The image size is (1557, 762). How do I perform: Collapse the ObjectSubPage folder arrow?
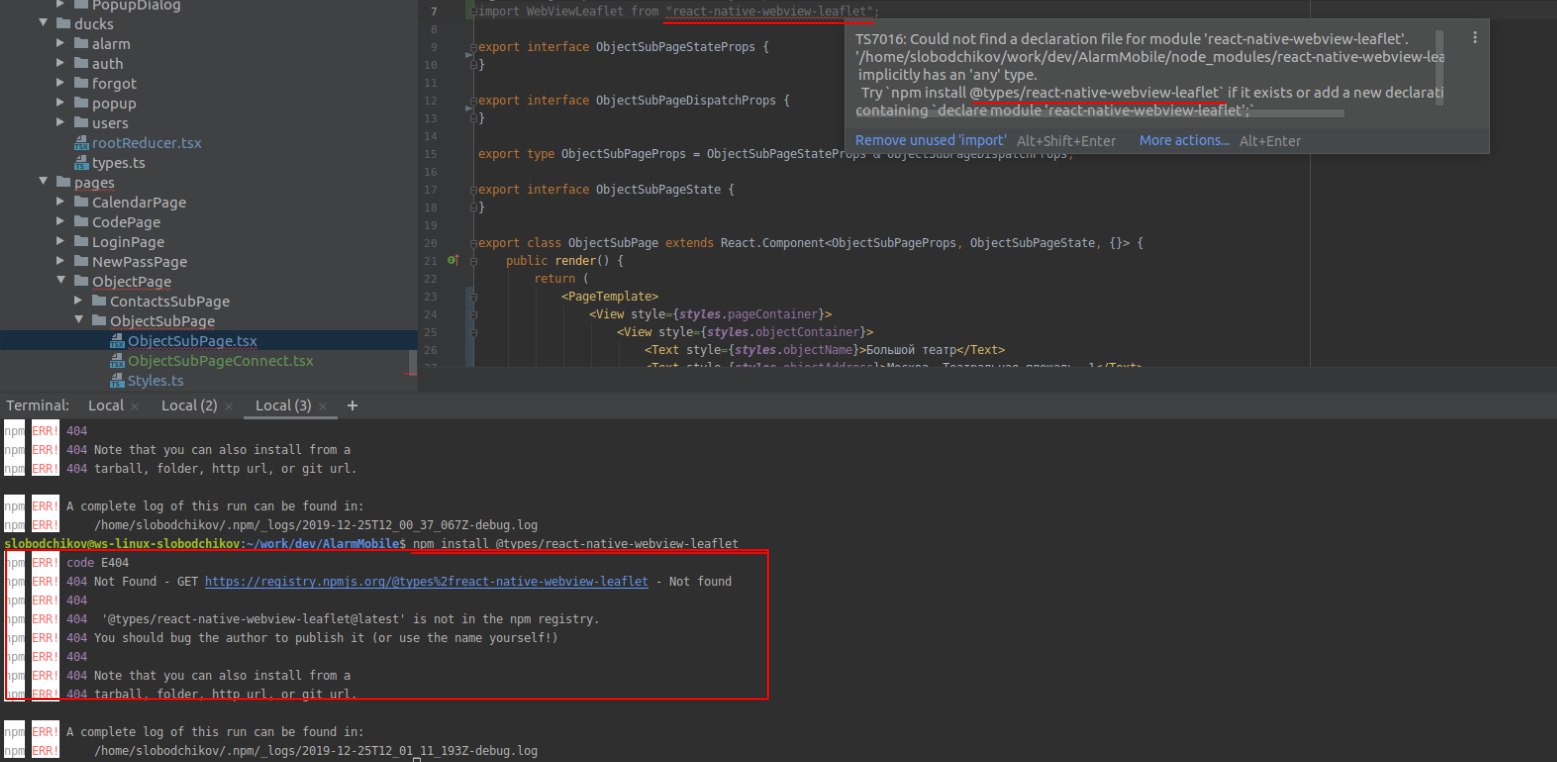pyautogui.click(x=79, y=321)
